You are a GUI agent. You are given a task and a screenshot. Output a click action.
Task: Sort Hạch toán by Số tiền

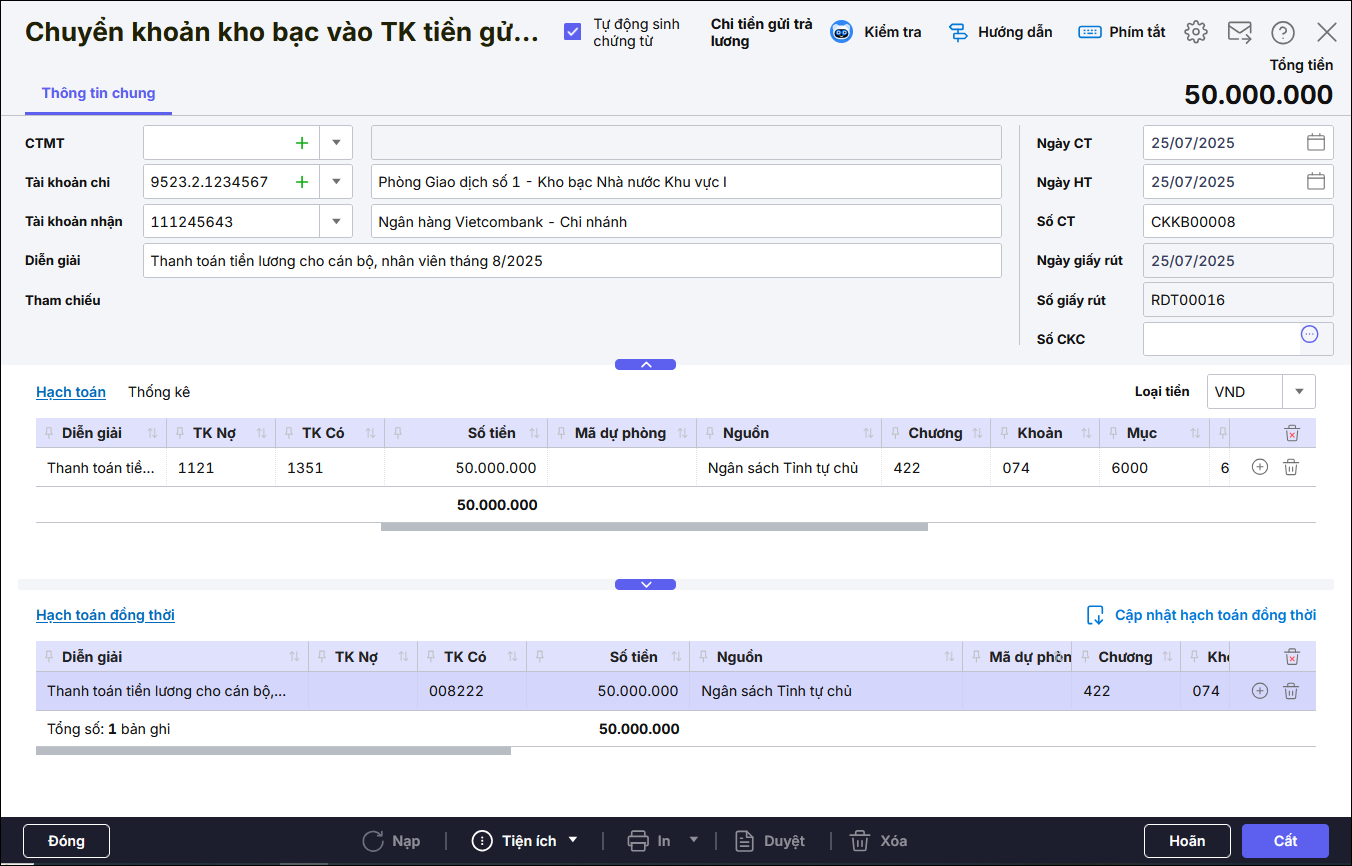(x=534, y=433)
